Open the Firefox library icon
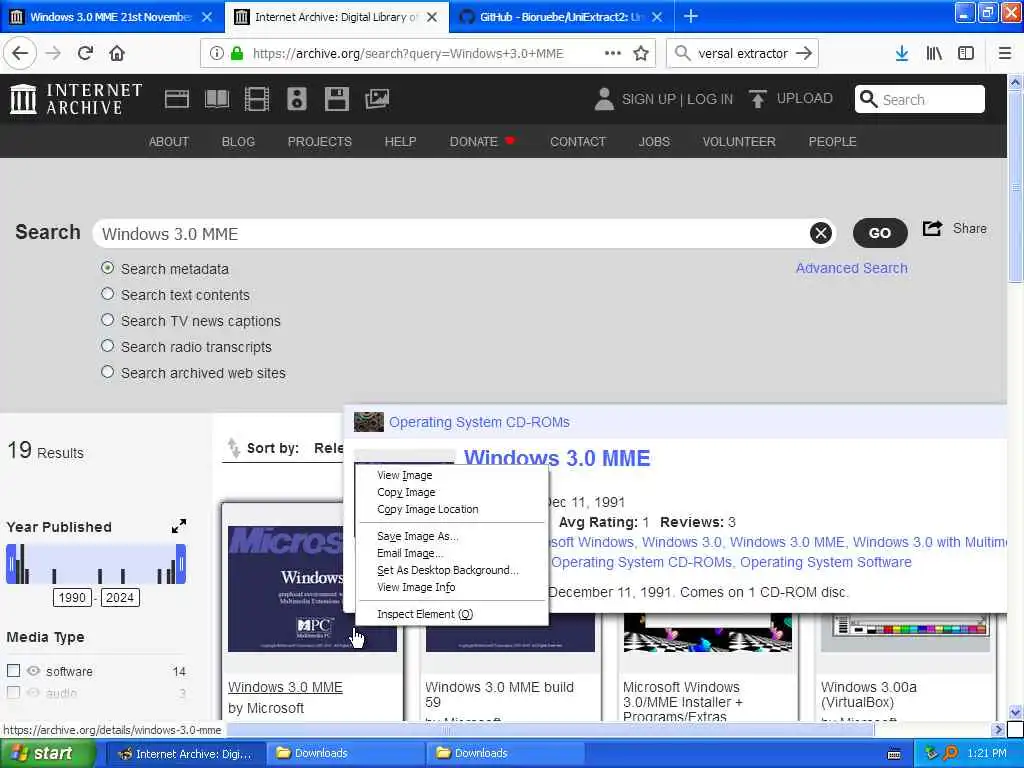This screenshot has height=768, width=1024. 934,54
